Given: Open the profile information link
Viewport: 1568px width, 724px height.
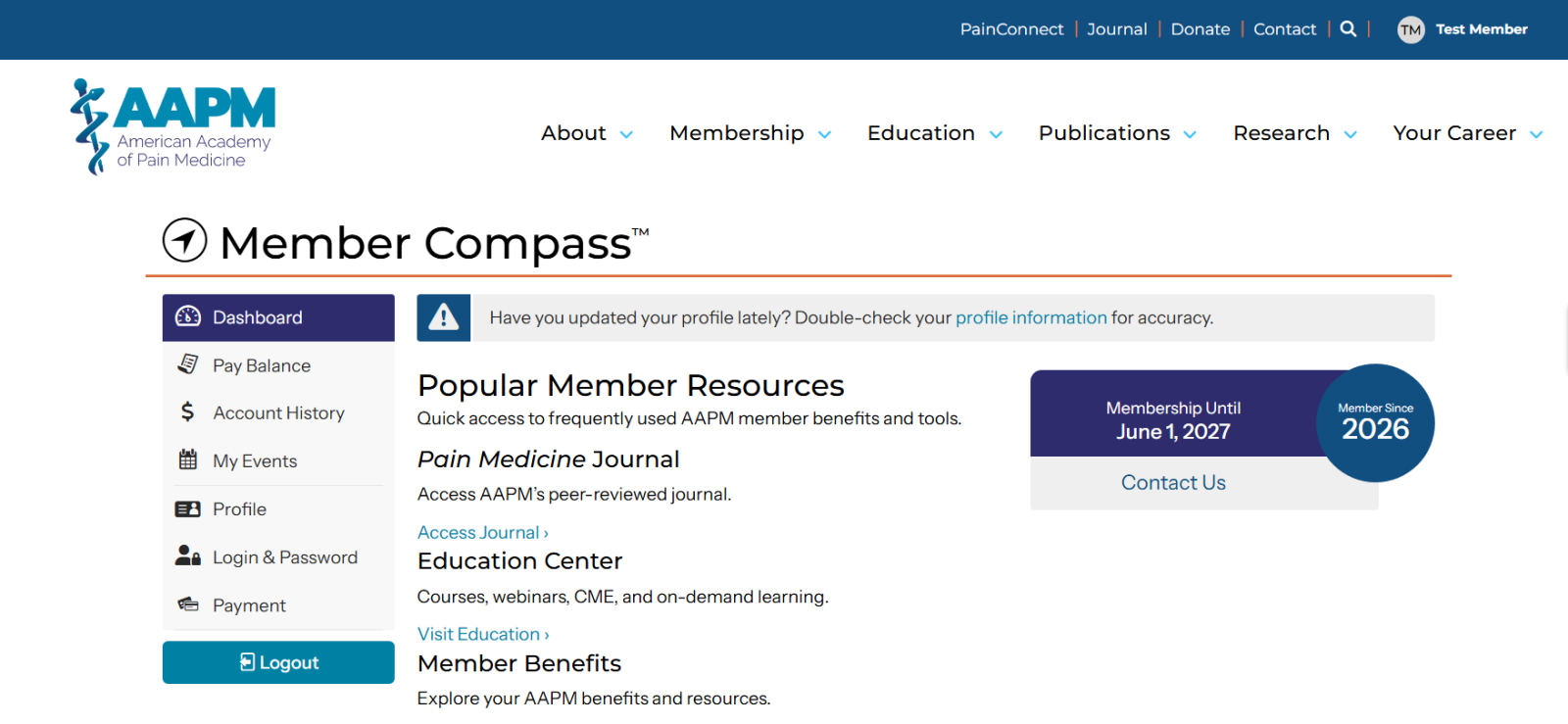Looking at the screenshot, I should pyautogui.click(x=1031, y=317).
